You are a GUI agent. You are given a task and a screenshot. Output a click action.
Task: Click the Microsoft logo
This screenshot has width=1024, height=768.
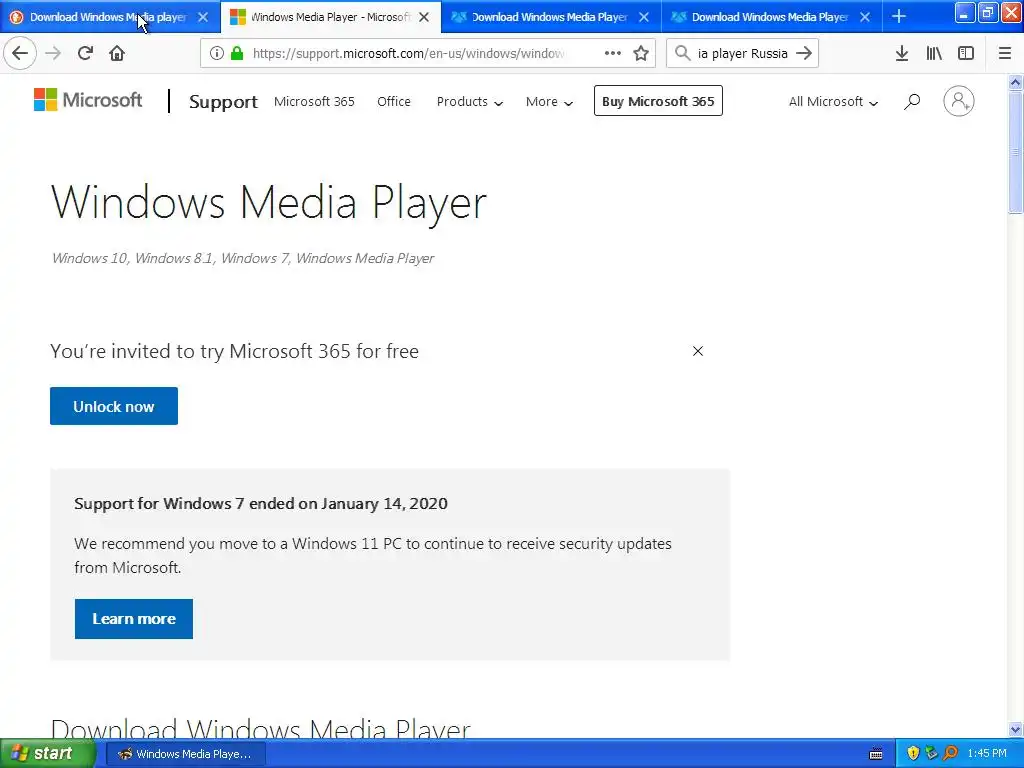[88, 100]
